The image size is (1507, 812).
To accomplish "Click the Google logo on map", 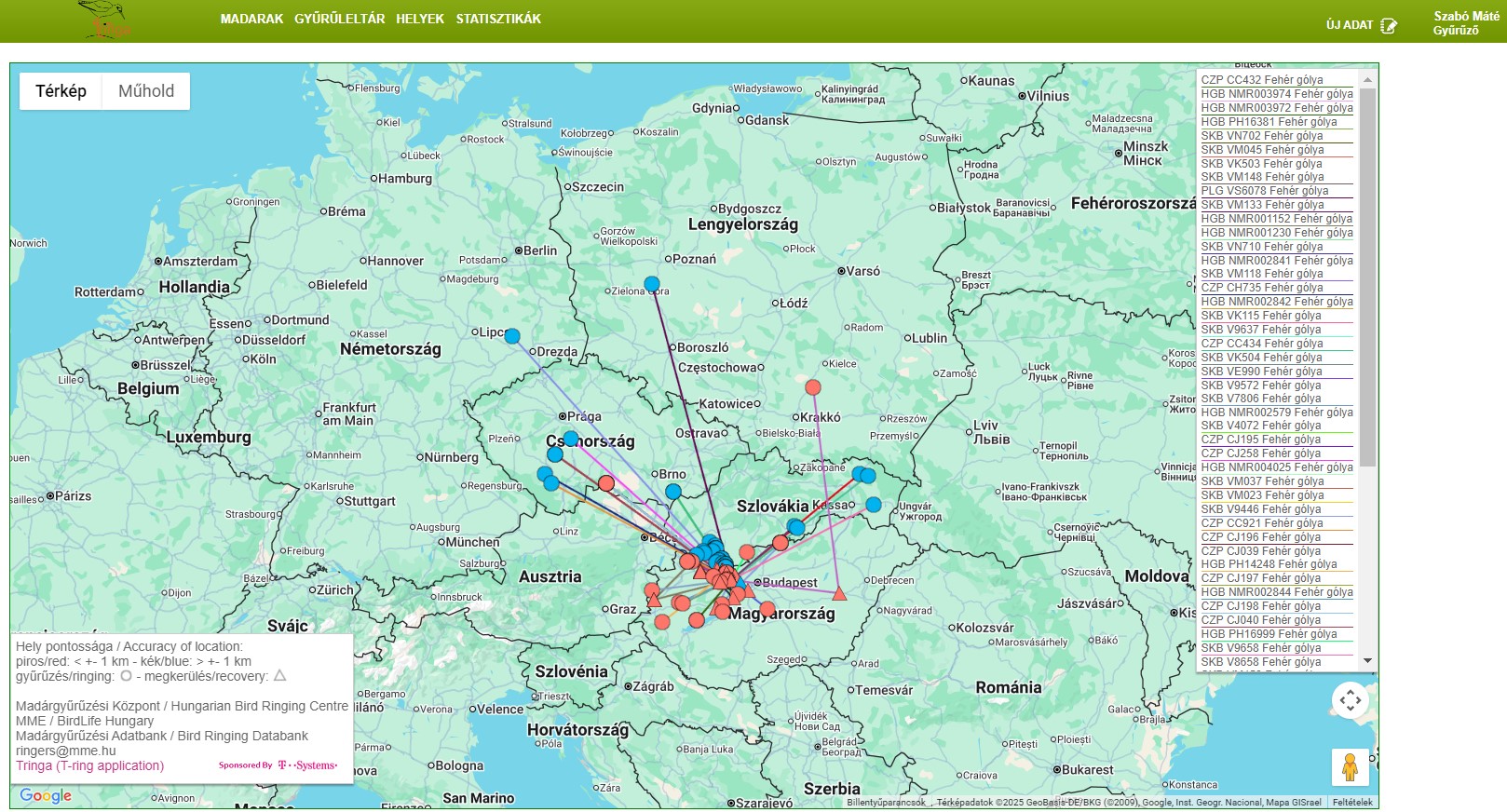I will pos(46,795).
